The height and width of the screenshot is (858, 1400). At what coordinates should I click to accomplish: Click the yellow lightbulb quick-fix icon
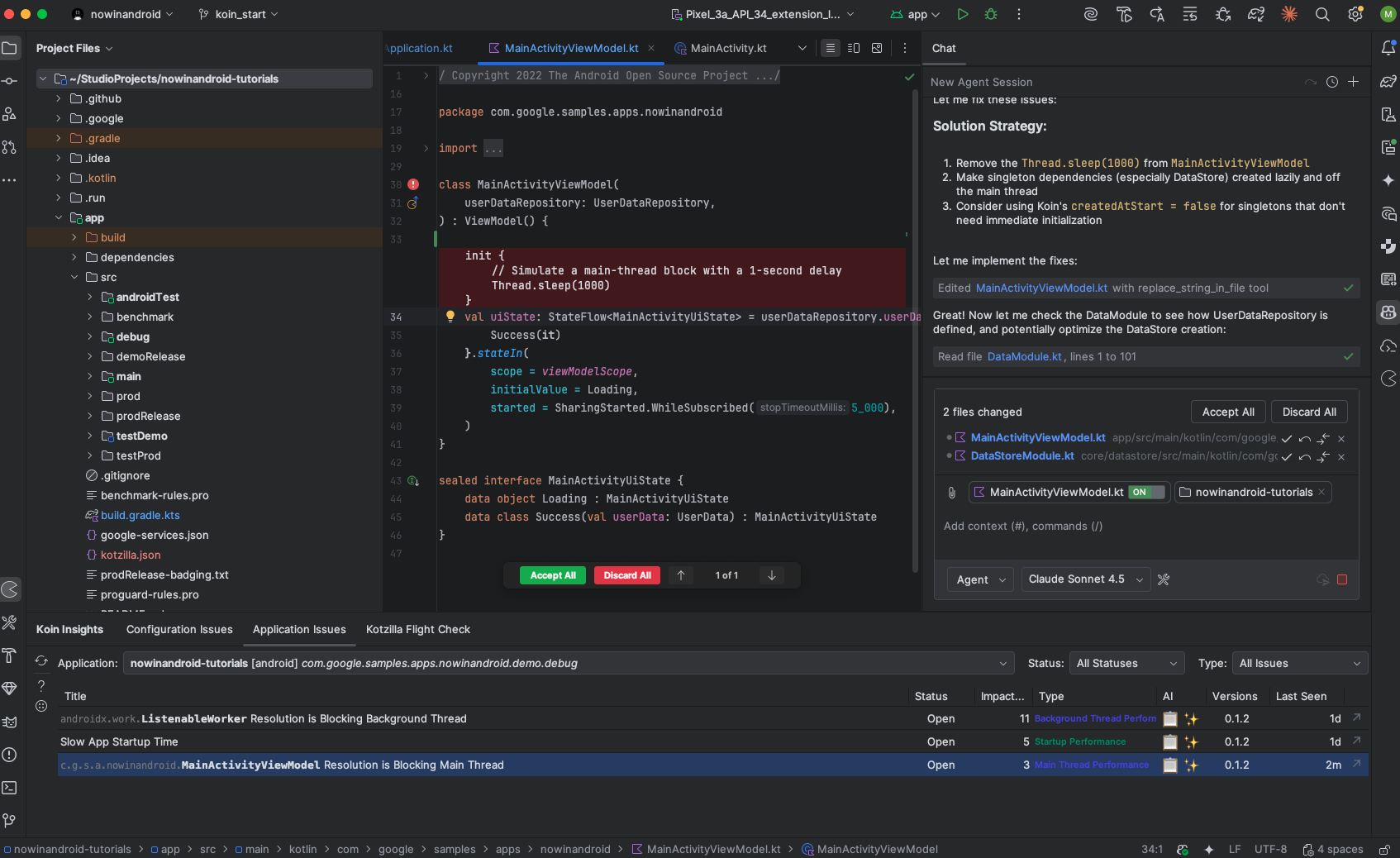tap(450, 317)
